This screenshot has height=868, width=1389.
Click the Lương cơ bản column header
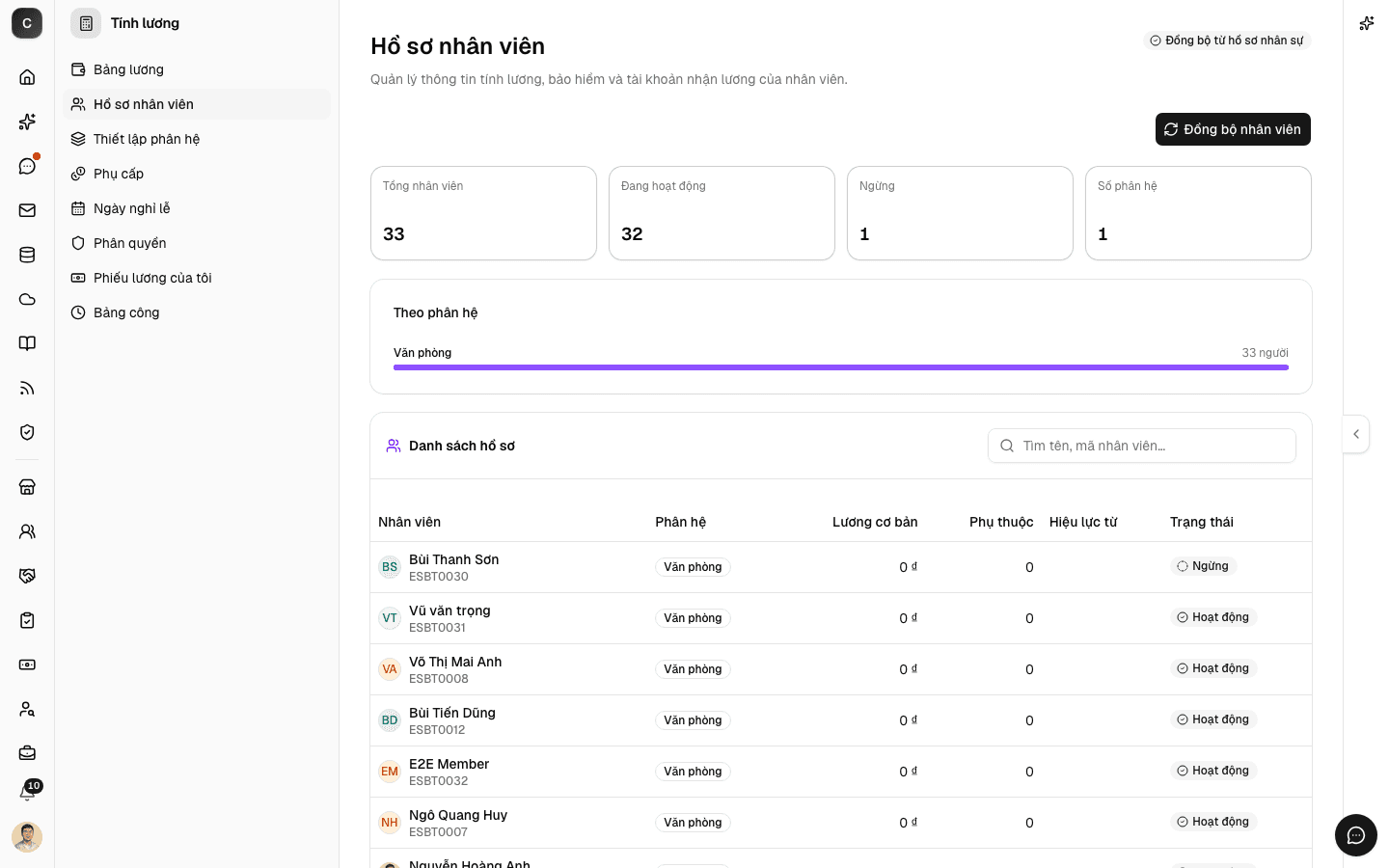tap(875, 522)
